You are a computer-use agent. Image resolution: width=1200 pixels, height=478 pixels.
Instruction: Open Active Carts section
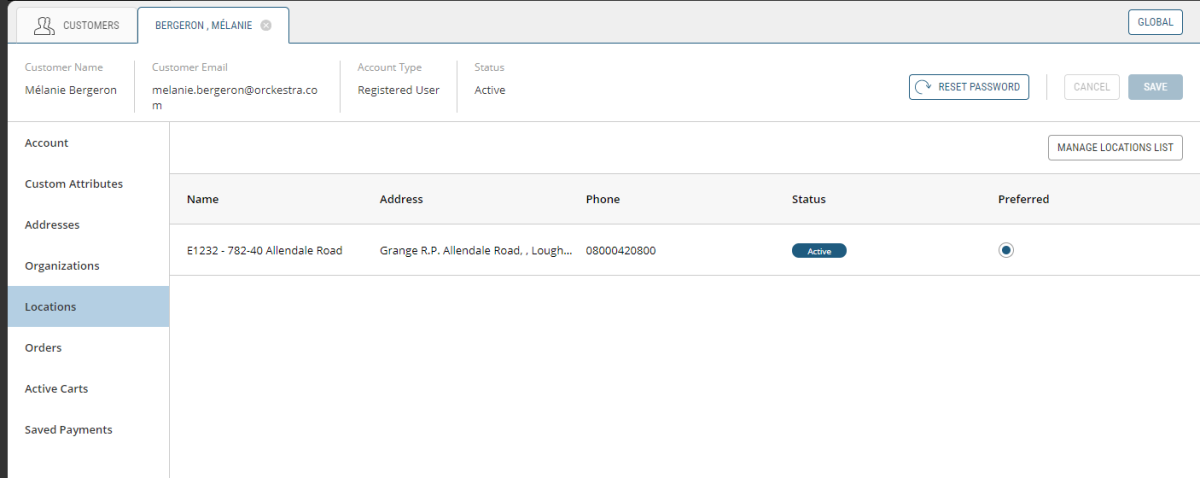point(56,389)
